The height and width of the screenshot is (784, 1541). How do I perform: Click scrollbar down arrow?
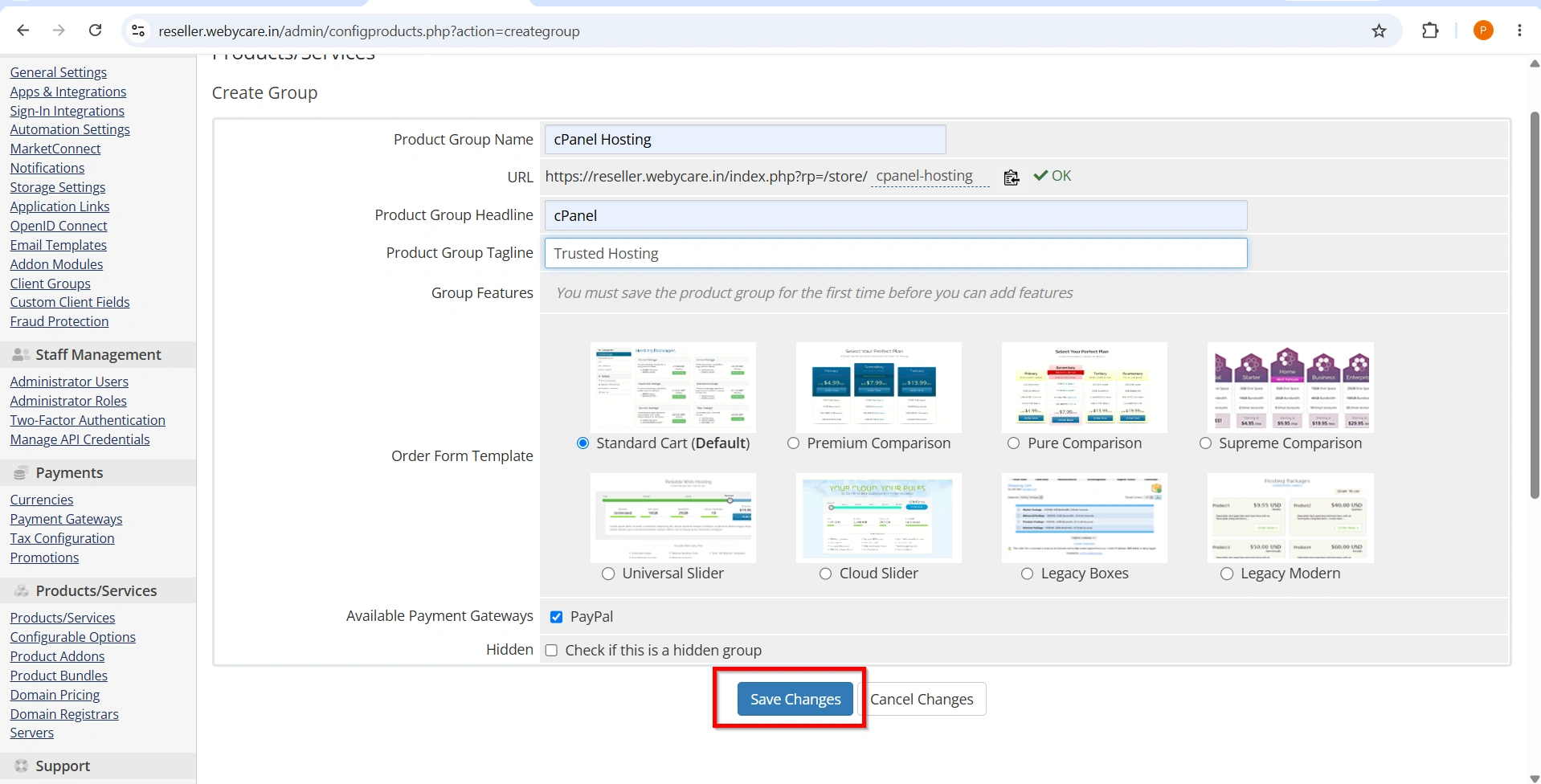click(x=1534, y=778)
